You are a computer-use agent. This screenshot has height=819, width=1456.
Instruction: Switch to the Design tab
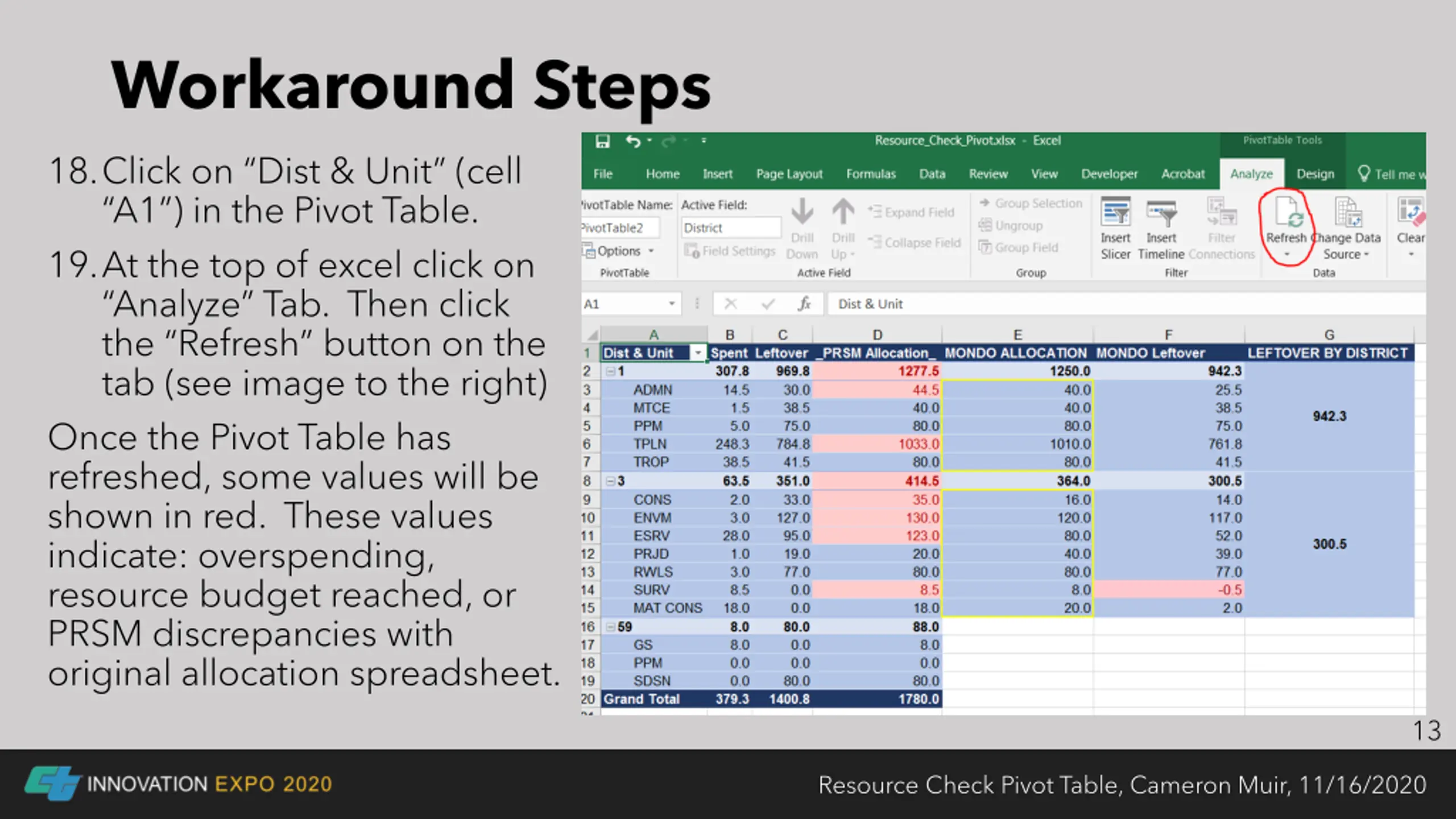[1315, 174]
